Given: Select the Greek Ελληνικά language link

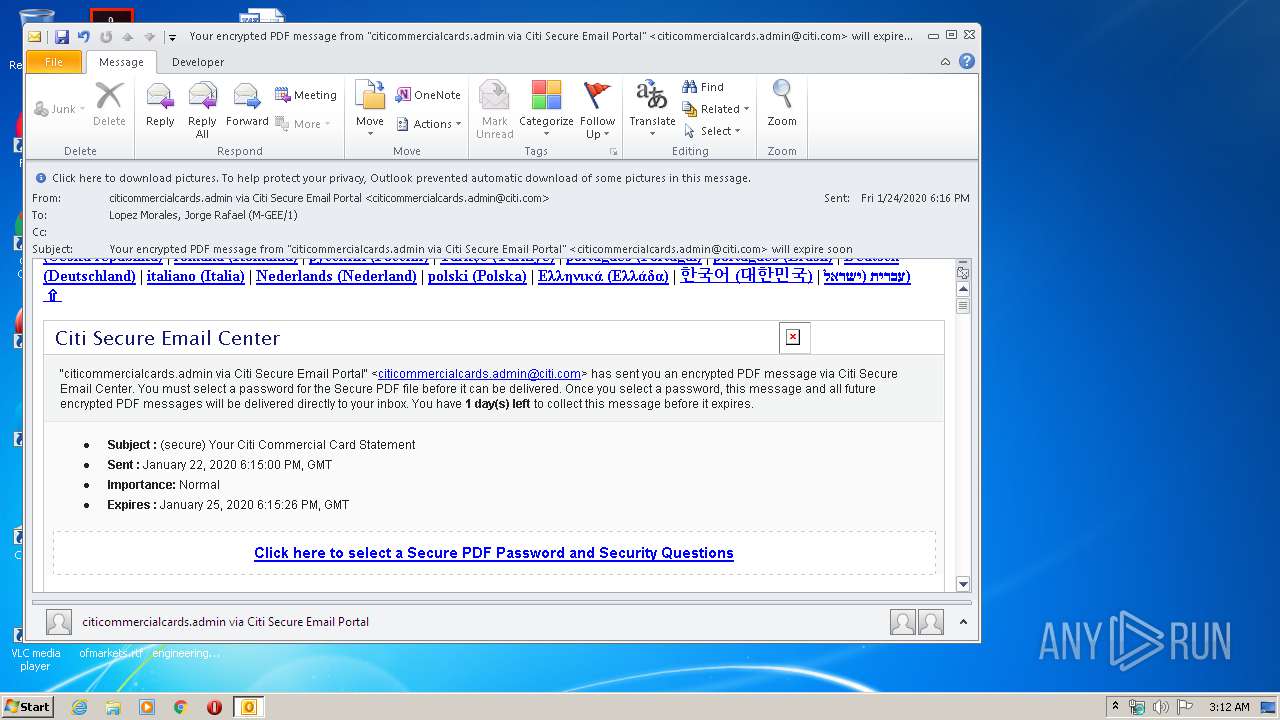Looking at the screenshot, I should click(x=603, y=276).
